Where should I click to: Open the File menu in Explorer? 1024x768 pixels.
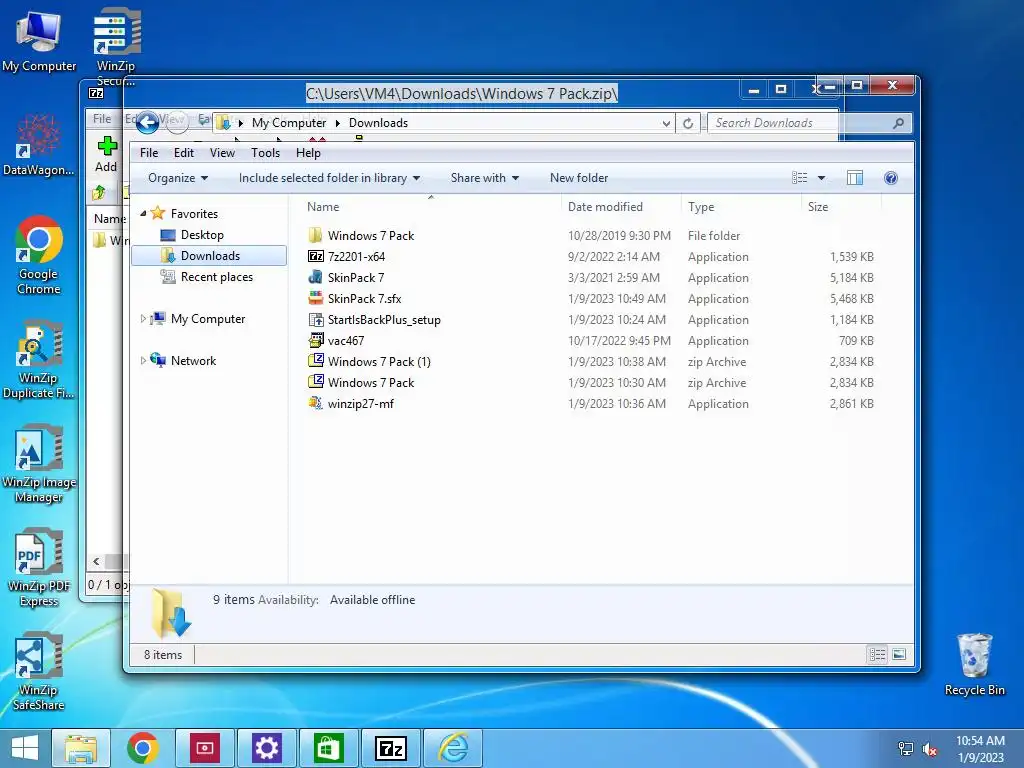pos(149,153)
